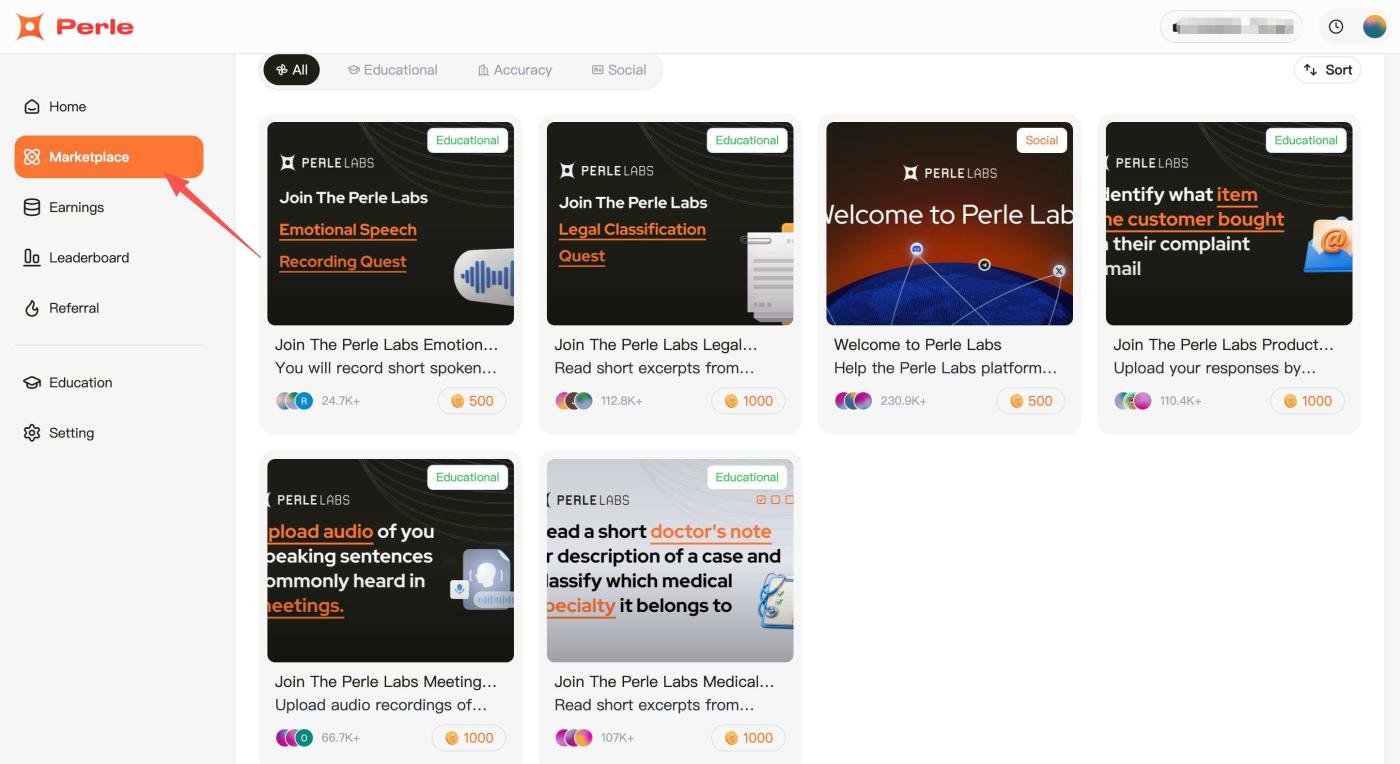Click Educational tag on Legal Classification card
This screenshot has height=764, width=1400.
coord(747,141)
